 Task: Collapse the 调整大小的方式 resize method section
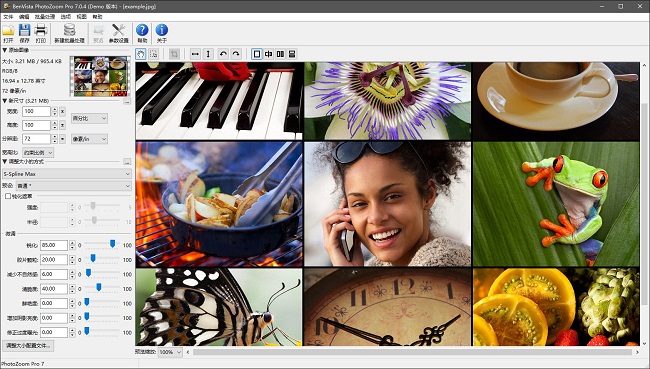click(x=5, y=161)
